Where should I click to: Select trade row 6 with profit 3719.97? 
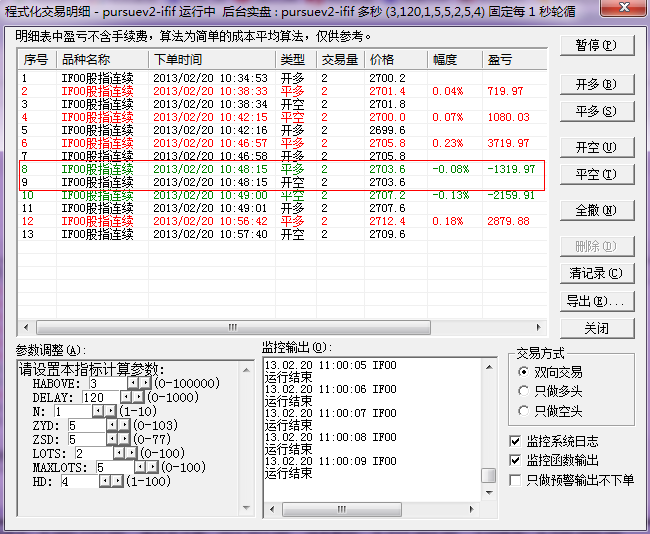click(282, 143)
